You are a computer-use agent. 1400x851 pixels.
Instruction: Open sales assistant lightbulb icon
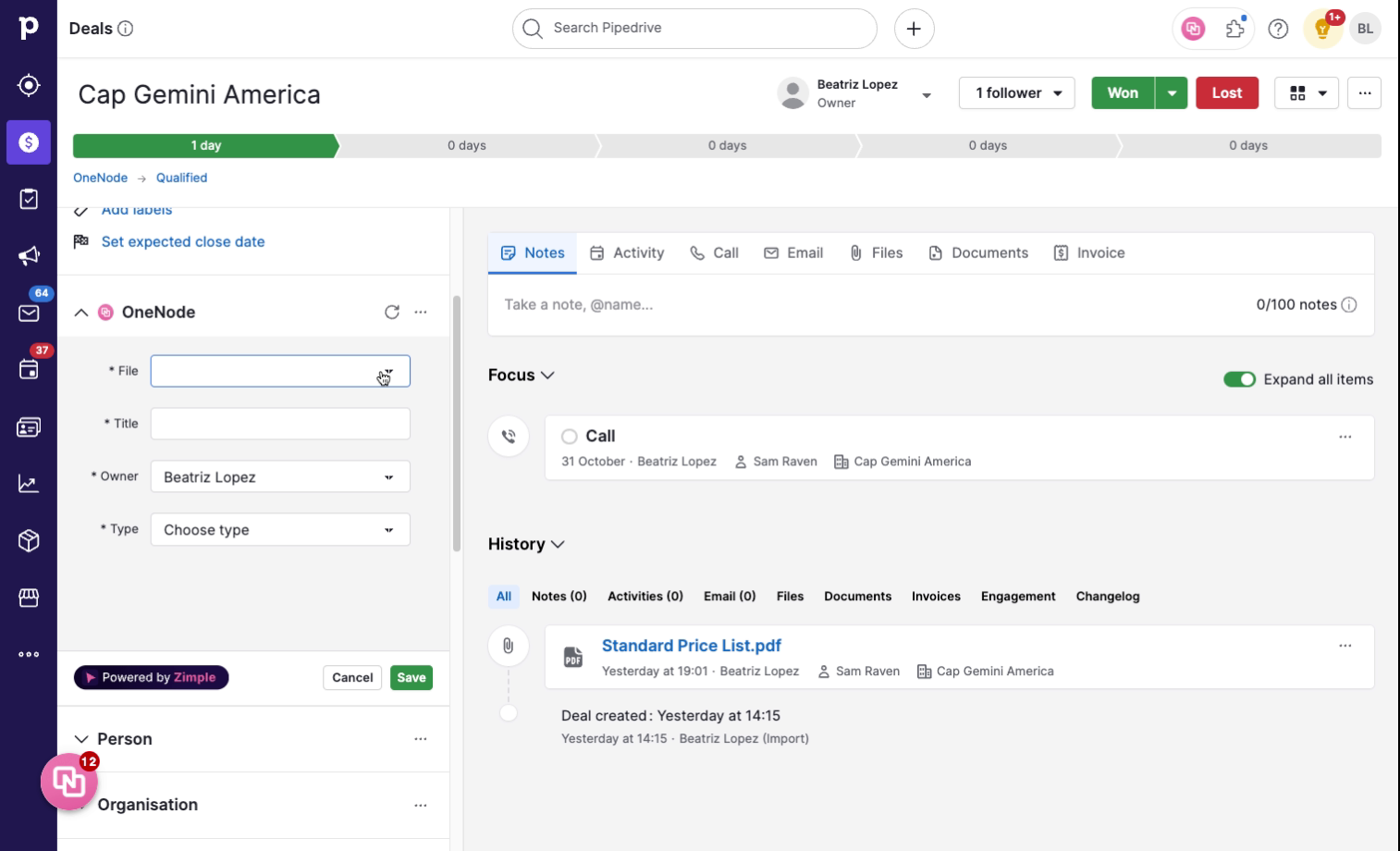pyautogui.click(x=1322, y=29)
